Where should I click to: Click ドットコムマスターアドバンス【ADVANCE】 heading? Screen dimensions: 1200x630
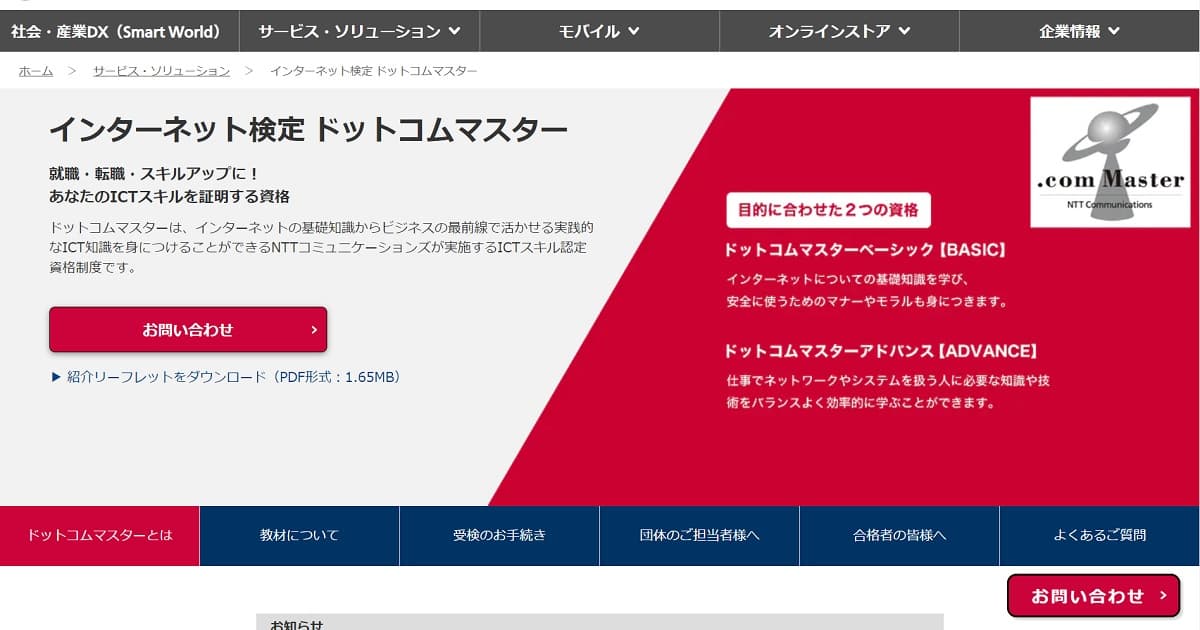[x=880, y=351]
